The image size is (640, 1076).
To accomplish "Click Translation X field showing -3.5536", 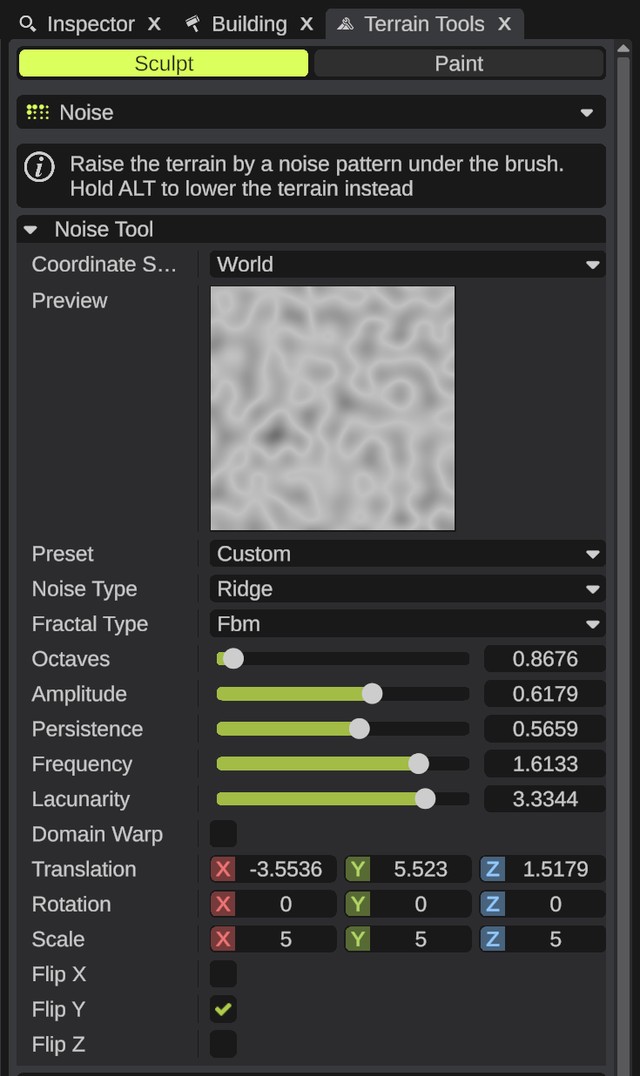I will click(x=285, y=869).
